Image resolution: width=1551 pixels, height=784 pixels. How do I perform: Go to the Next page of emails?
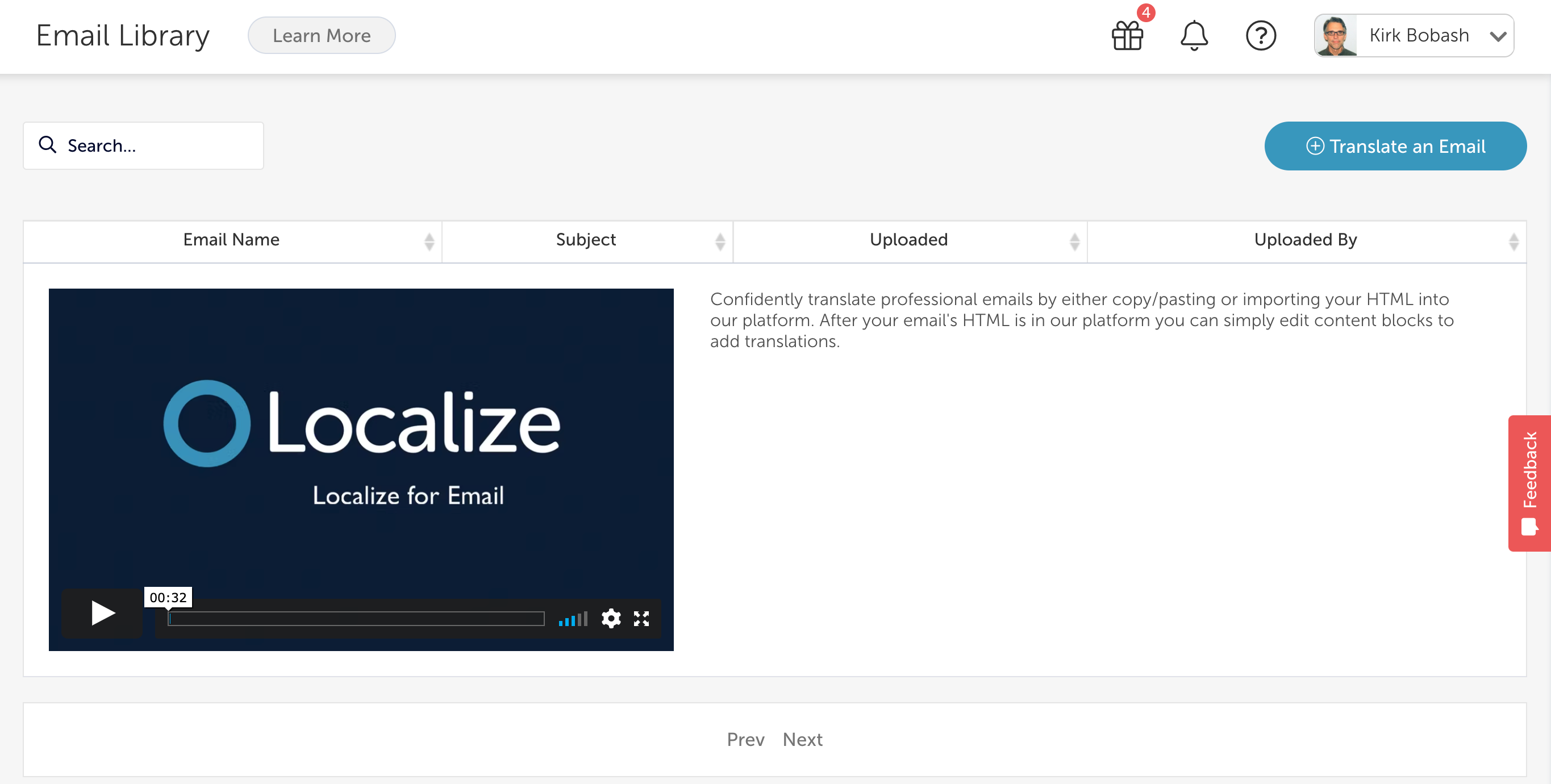point(803,740)
